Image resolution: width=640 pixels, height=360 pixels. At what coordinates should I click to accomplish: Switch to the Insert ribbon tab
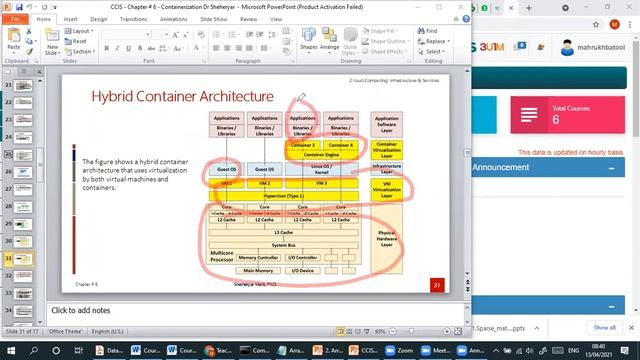tap(70, 19)
